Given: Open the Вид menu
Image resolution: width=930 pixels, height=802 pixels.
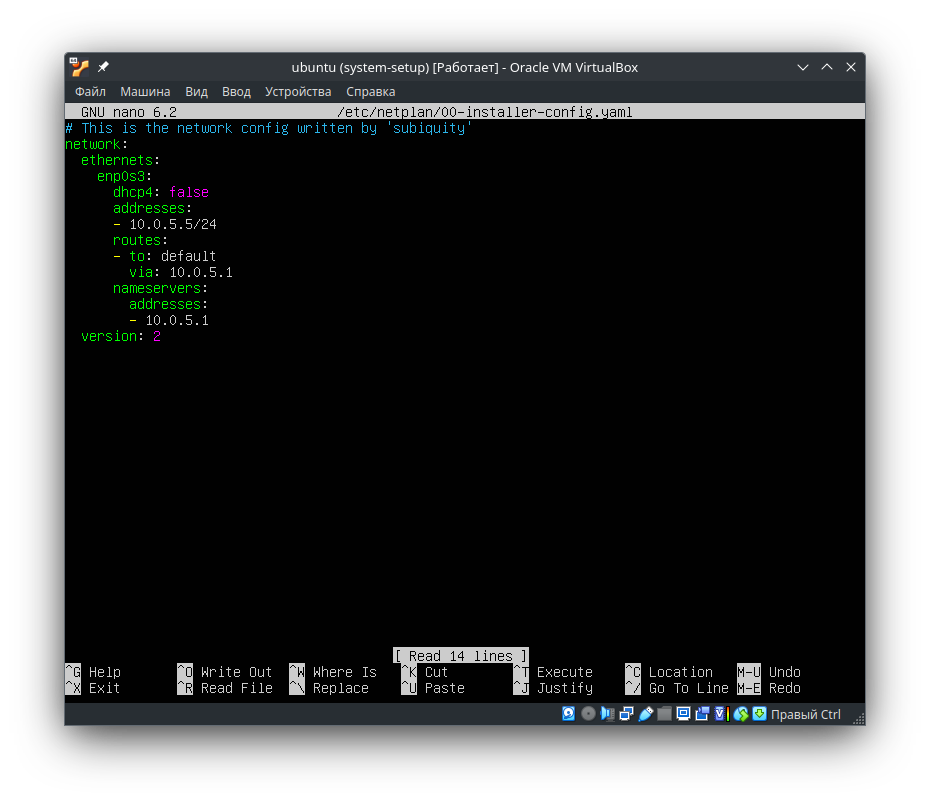Looking at the screenshot, I should click(196, 91).
